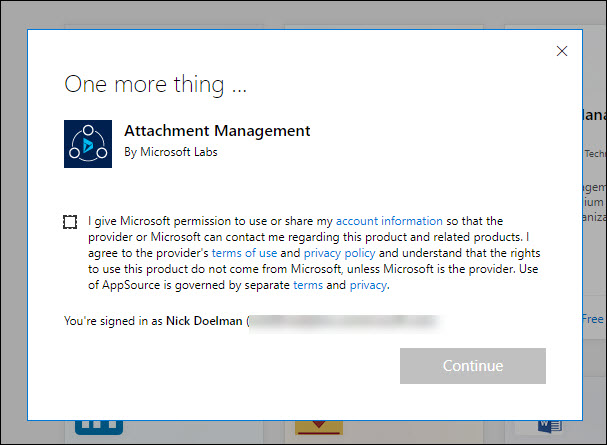Click the signed-in name Nick Doelman

[x=201, y=322]
